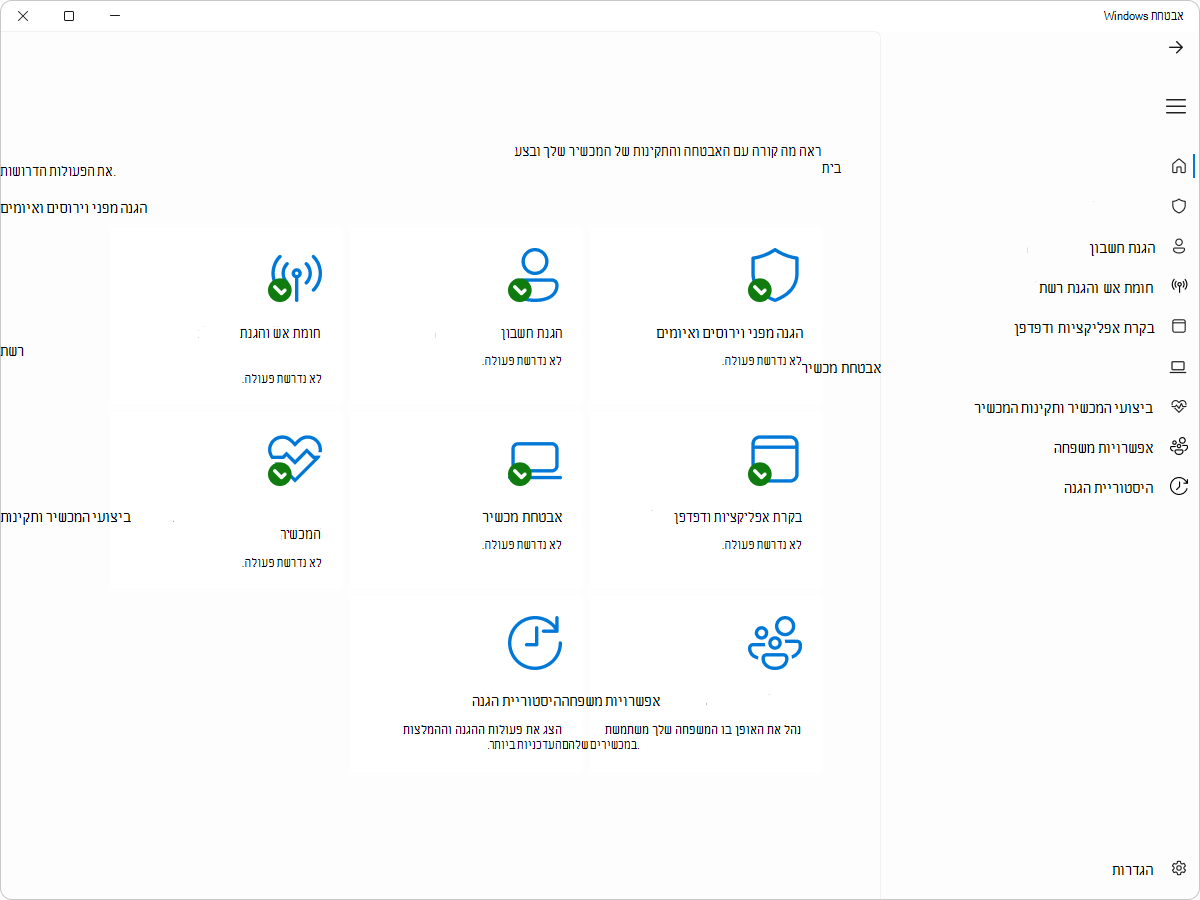Screen dimensions: 1200x900
Task: Click the clock icon on the protection history tile
Action: (x=535, y=642)
